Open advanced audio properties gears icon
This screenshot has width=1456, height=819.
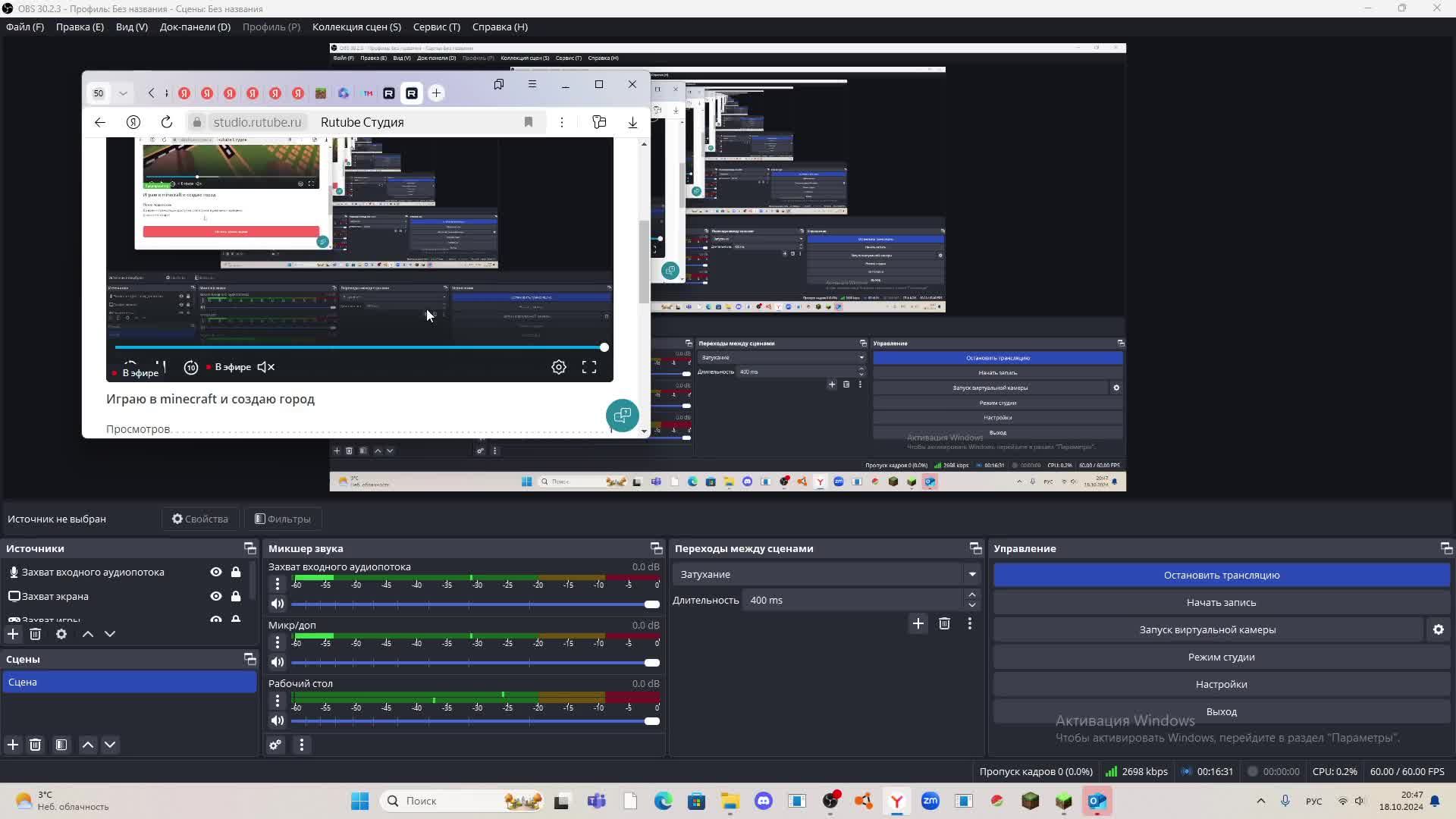(275, 745)
